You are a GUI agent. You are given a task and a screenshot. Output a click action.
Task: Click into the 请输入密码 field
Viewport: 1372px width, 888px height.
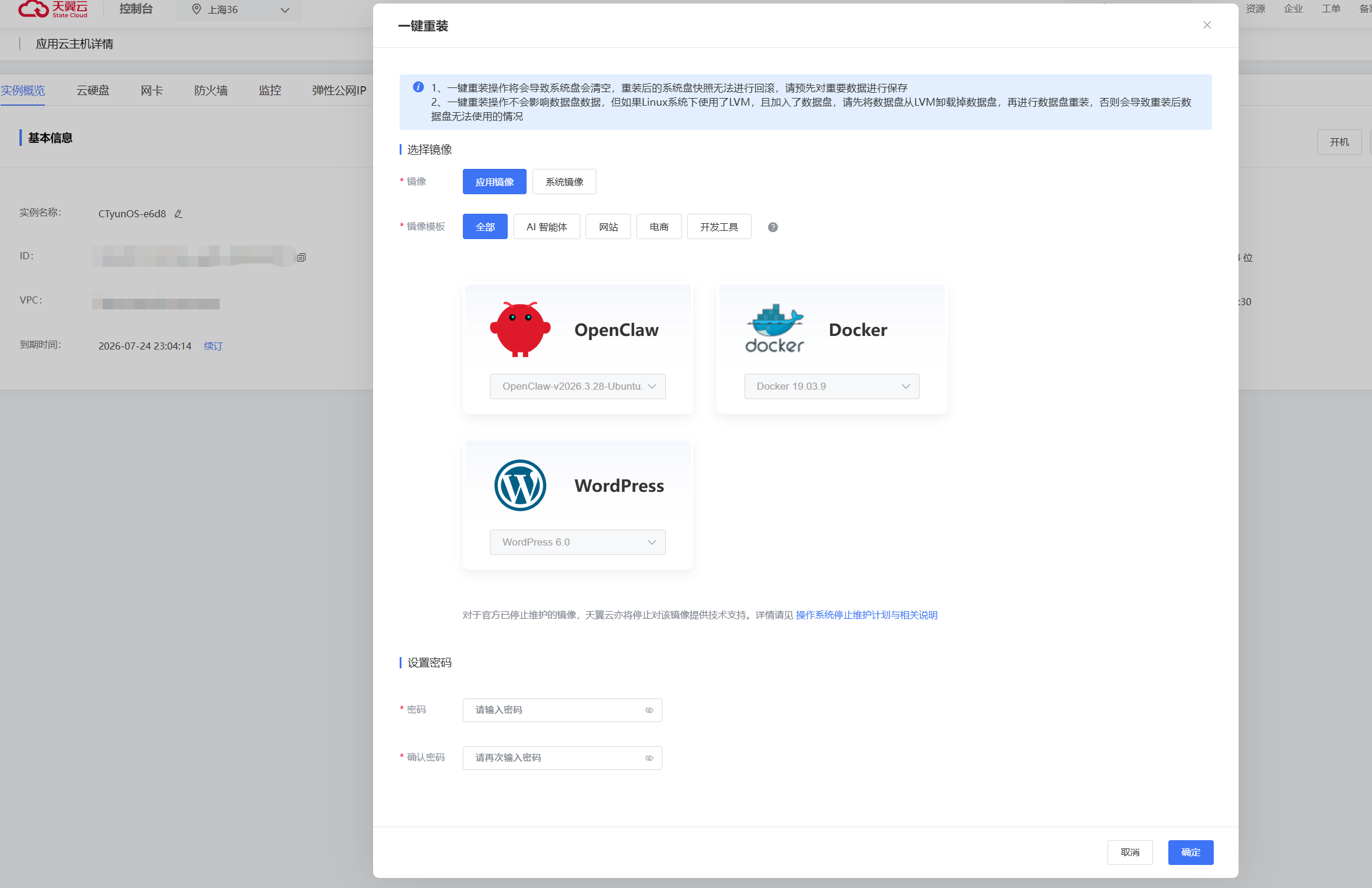tap(562, 710)
